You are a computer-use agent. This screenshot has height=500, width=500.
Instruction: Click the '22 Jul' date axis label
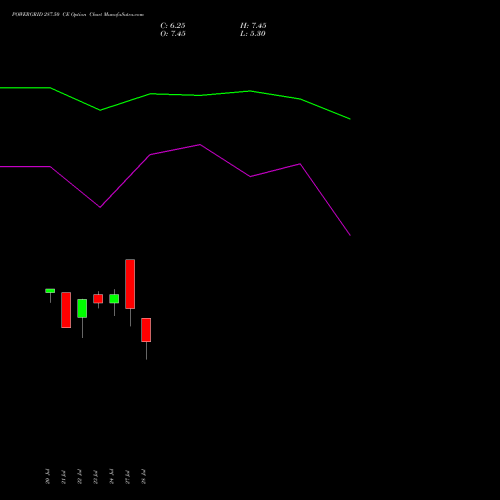(x=80, y=477)
